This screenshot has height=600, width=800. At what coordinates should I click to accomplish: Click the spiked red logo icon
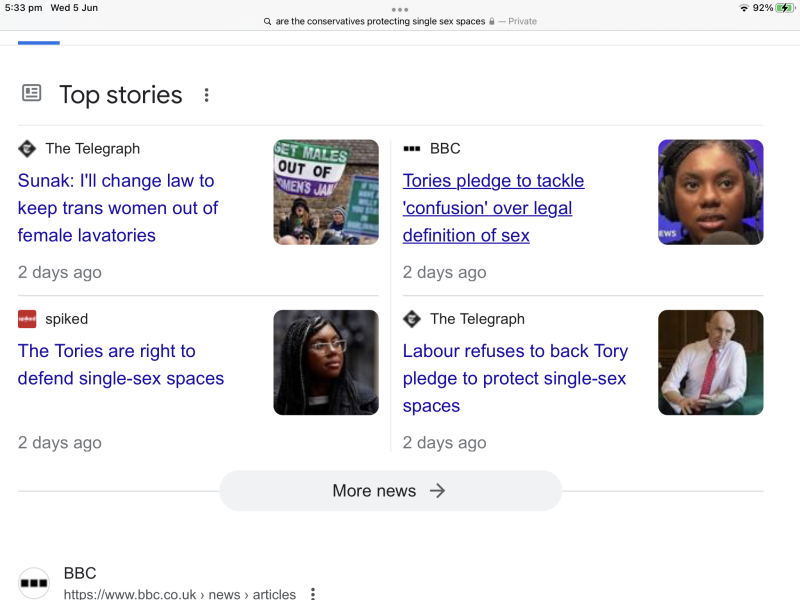point(27,319)
